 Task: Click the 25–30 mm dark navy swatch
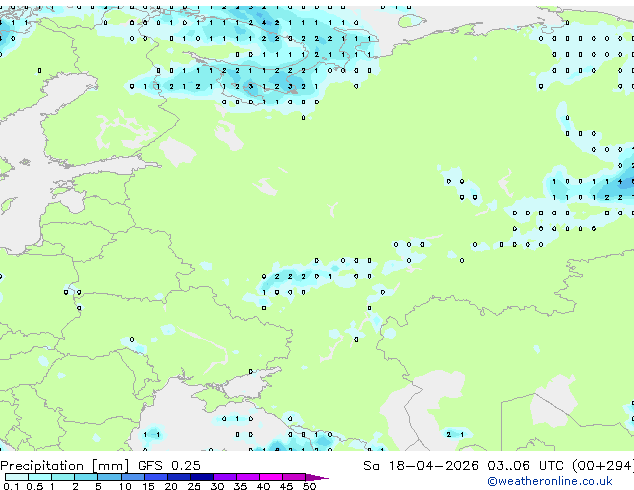(201, 477)
